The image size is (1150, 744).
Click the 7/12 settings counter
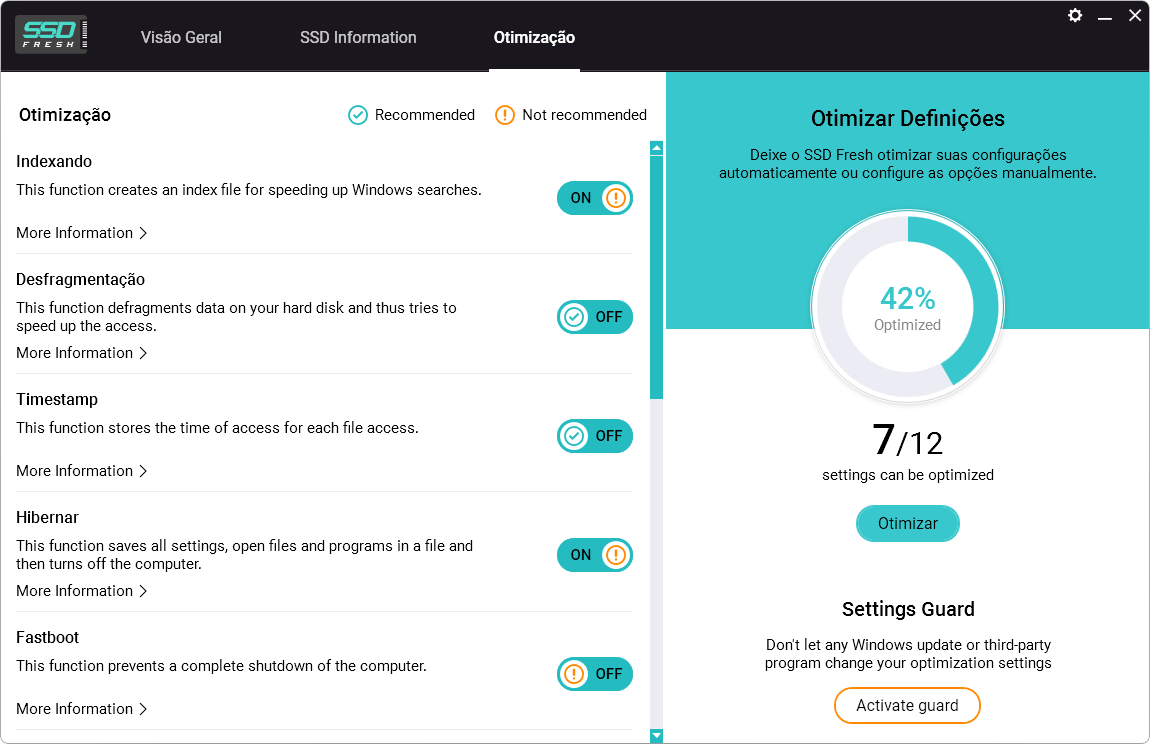tap(908, 440)
